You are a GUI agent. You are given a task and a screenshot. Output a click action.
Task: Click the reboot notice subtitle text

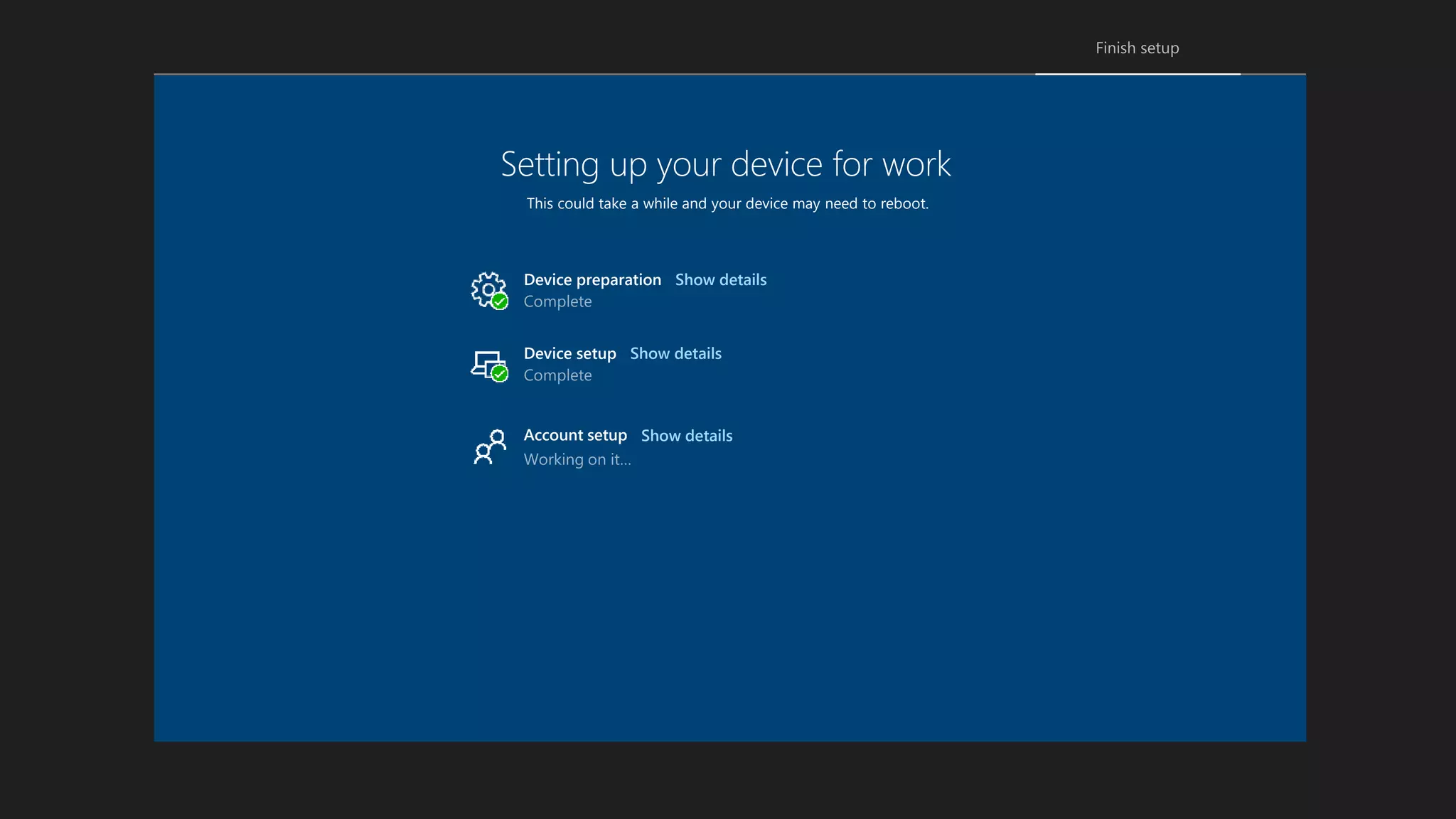coord(727,204)
